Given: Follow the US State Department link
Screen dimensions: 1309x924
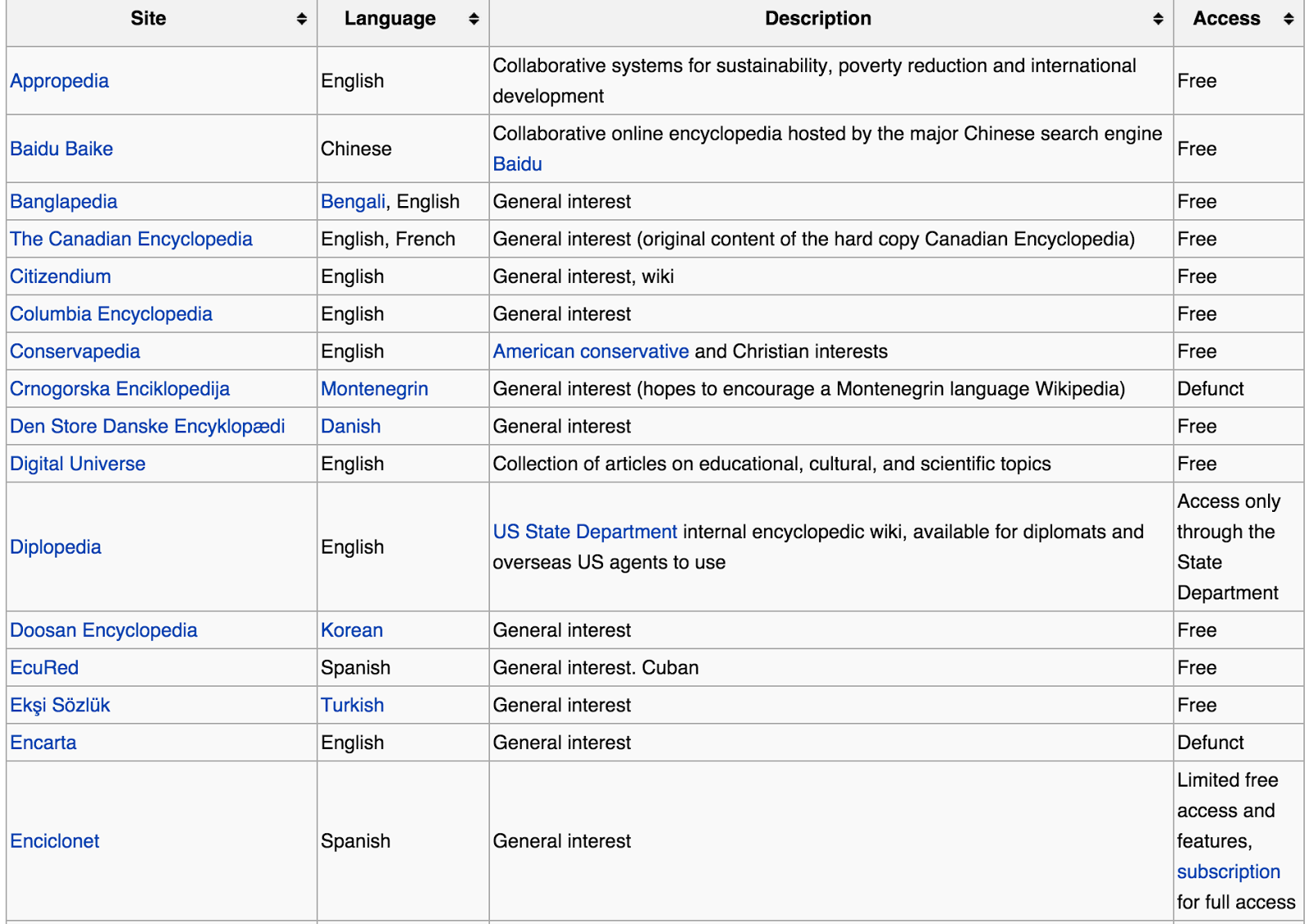Looking at the screenshot, I should pyautogui.click(x=583, y=532).
